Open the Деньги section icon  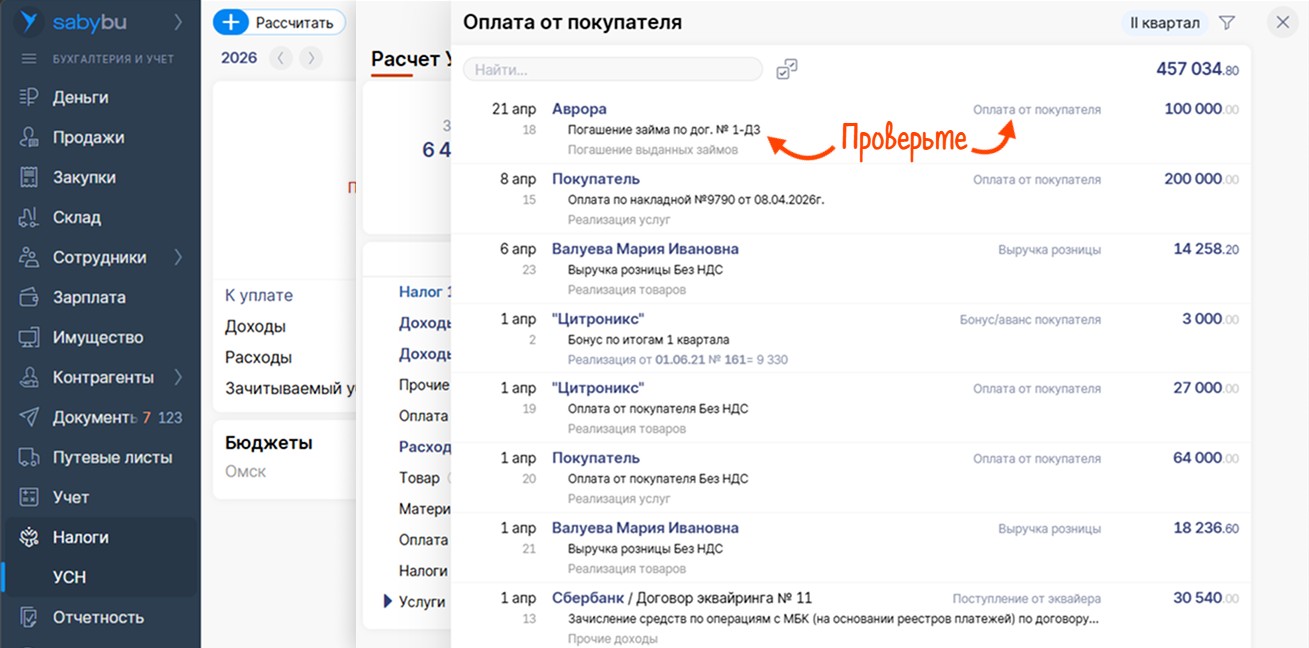[29, 97]
